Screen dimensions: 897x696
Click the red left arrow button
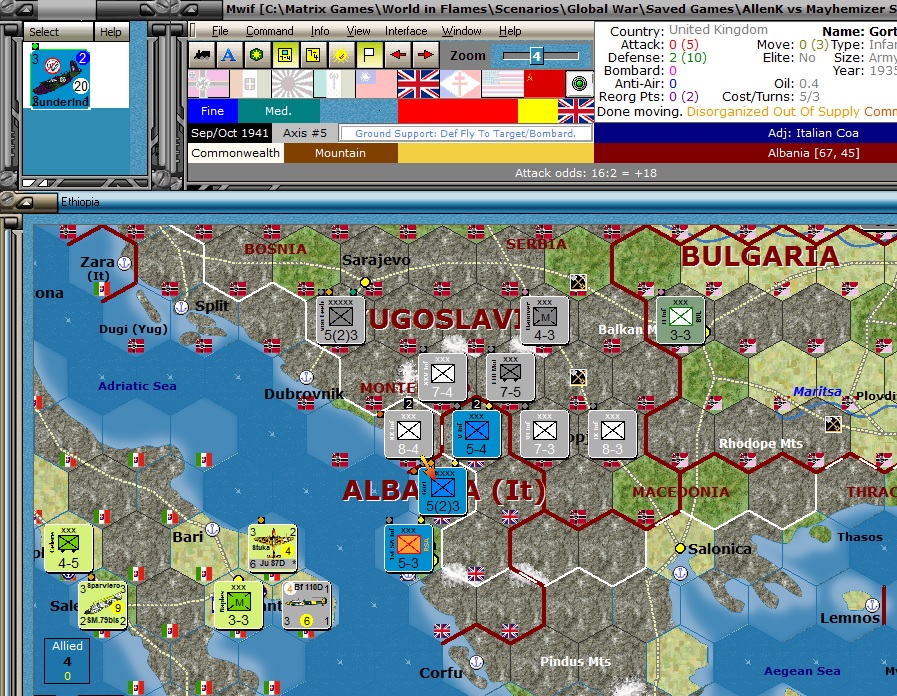tap(398, 55)
